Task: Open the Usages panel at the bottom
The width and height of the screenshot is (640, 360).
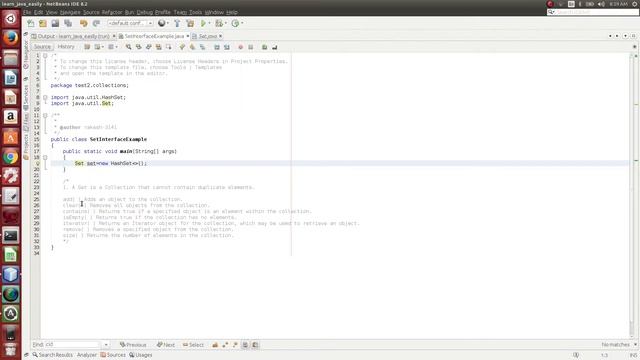Action: tap(141, 355)
